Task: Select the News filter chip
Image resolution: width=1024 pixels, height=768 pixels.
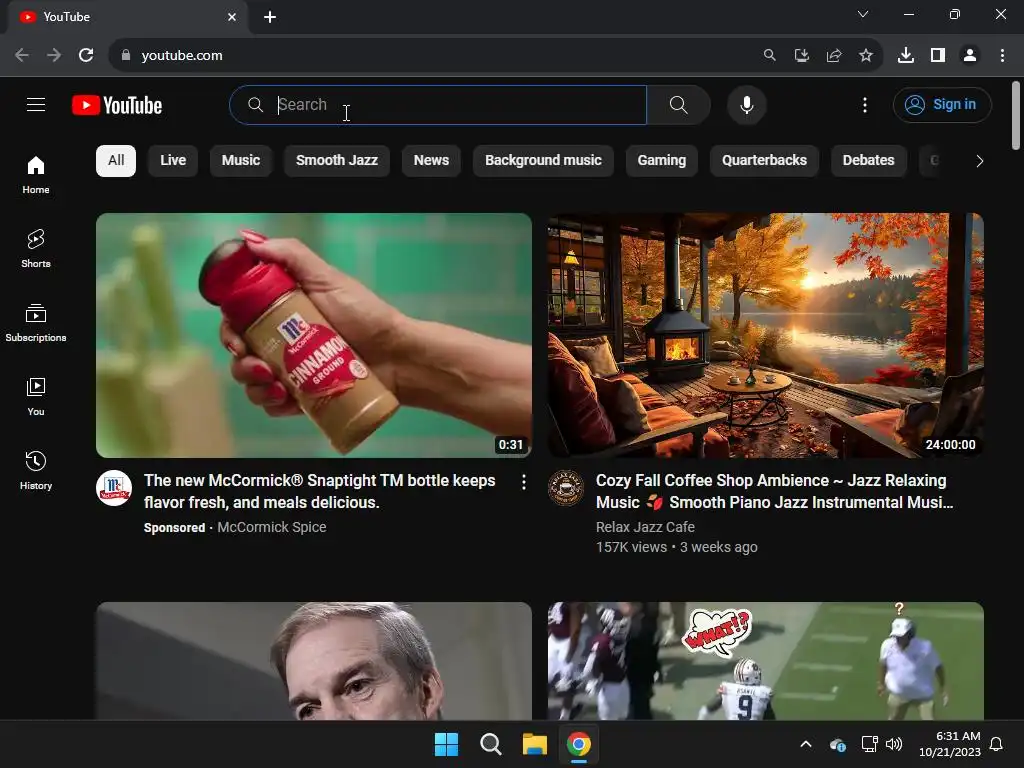Action: [x=431, y=161]
